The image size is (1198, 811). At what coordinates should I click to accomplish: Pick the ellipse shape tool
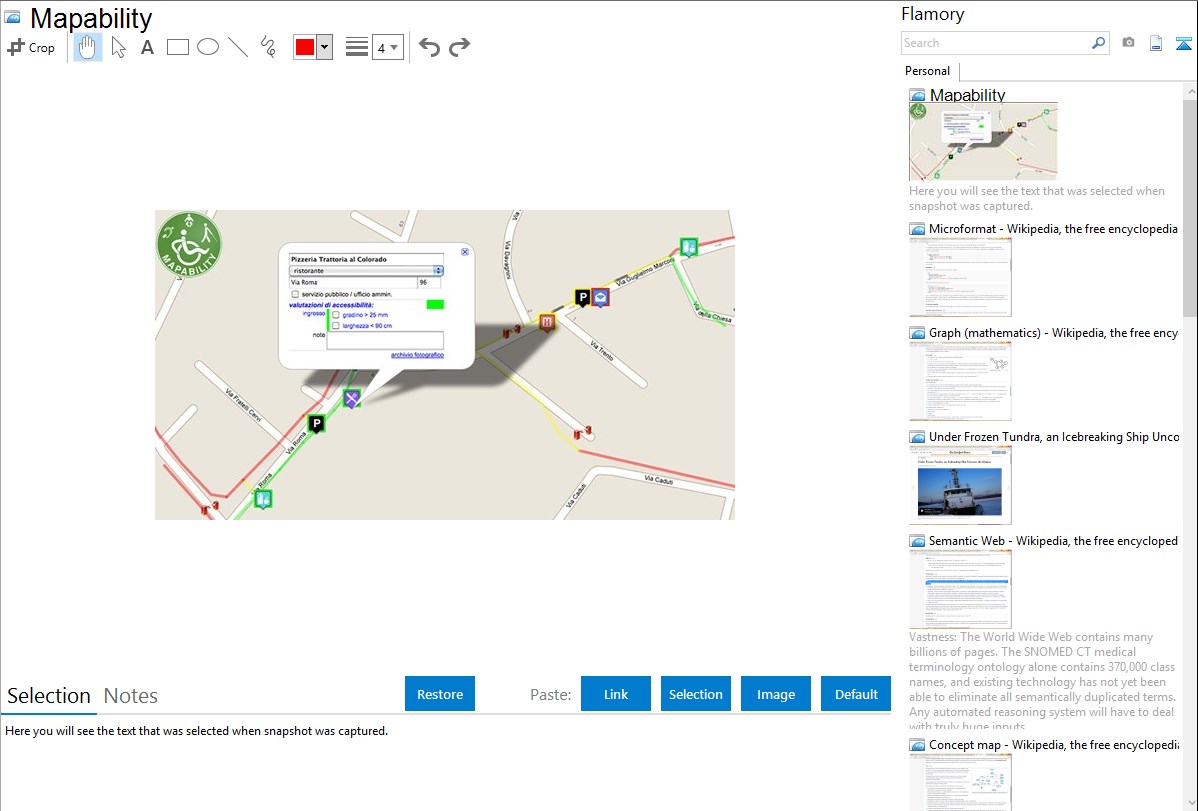pyautogui.click(x=208, y=47)
